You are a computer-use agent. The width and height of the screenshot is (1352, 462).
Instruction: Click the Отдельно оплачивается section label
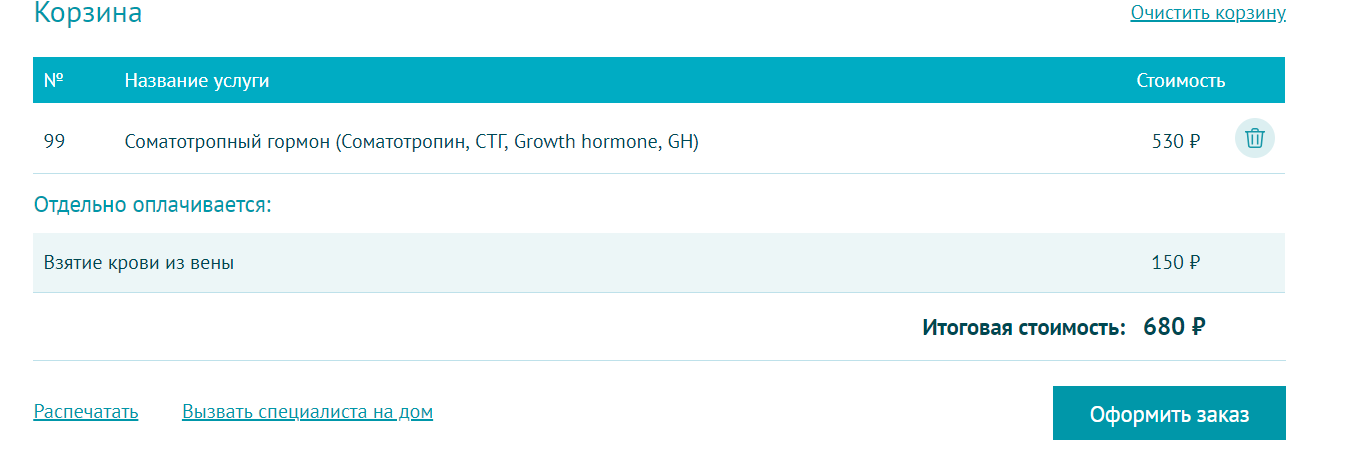click(x=153, y=205)
